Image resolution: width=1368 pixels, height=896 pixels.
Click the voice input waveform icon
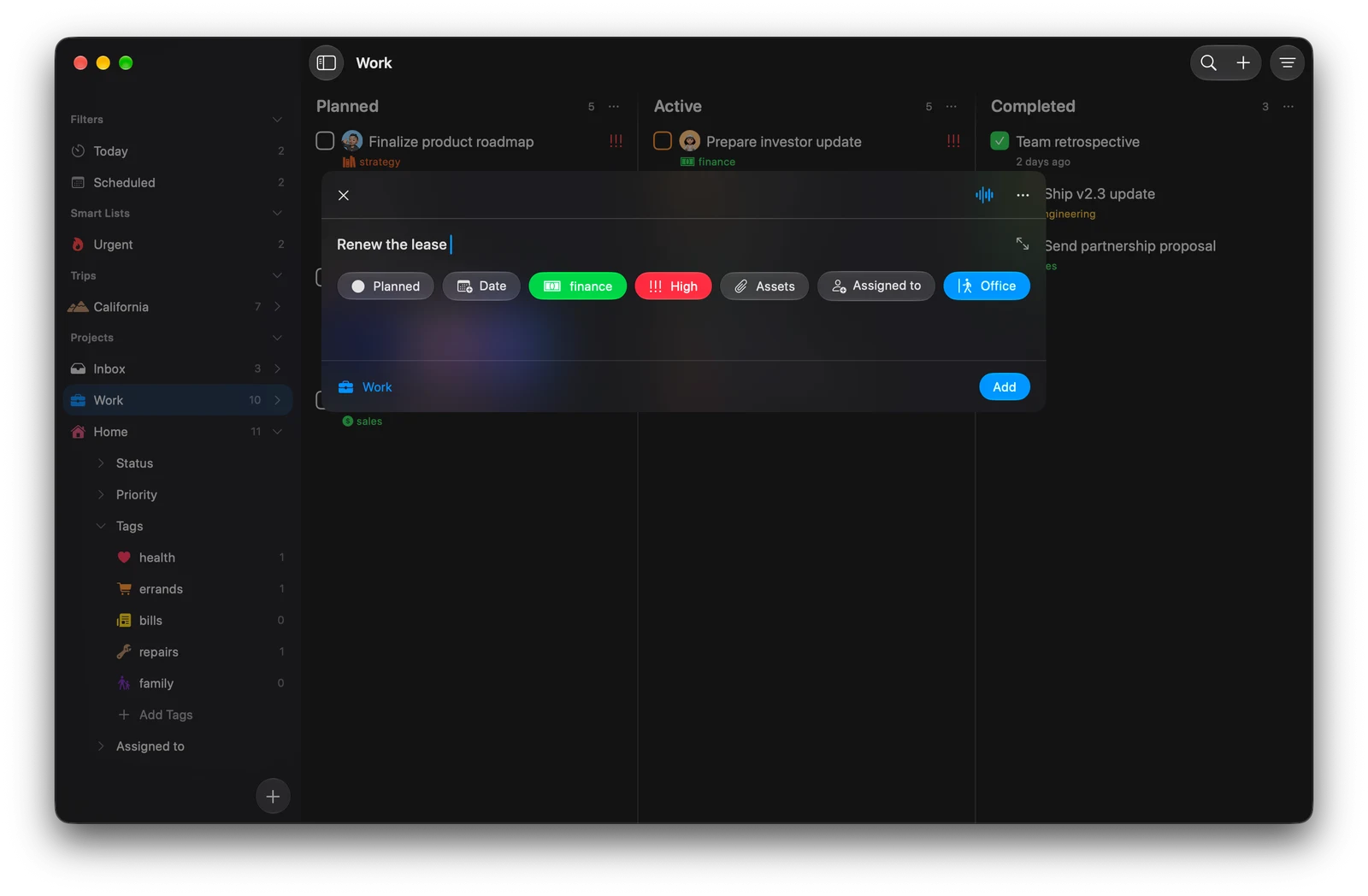984,195
